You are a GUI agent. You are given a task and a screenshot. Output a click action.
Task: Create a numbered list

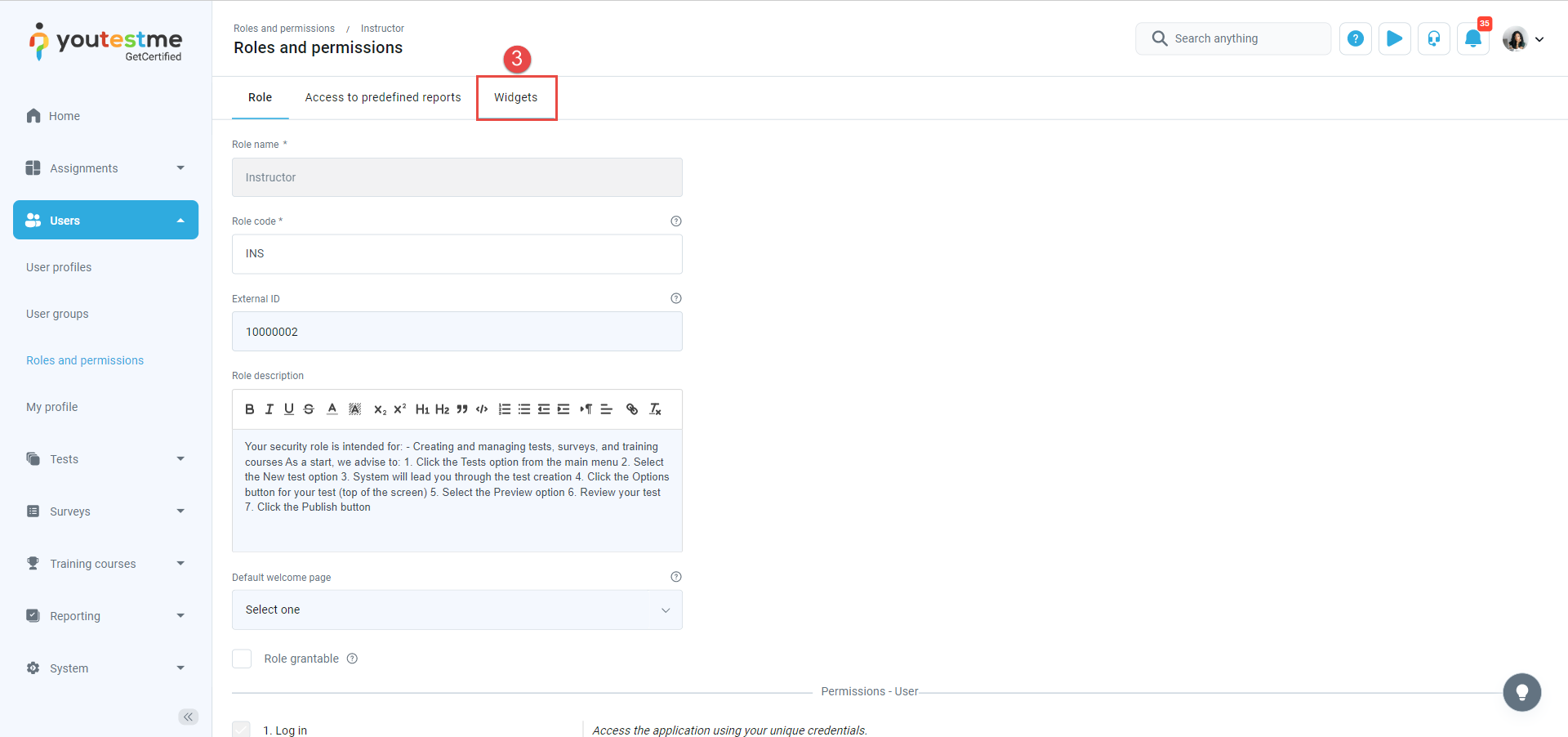click(505, 409)
